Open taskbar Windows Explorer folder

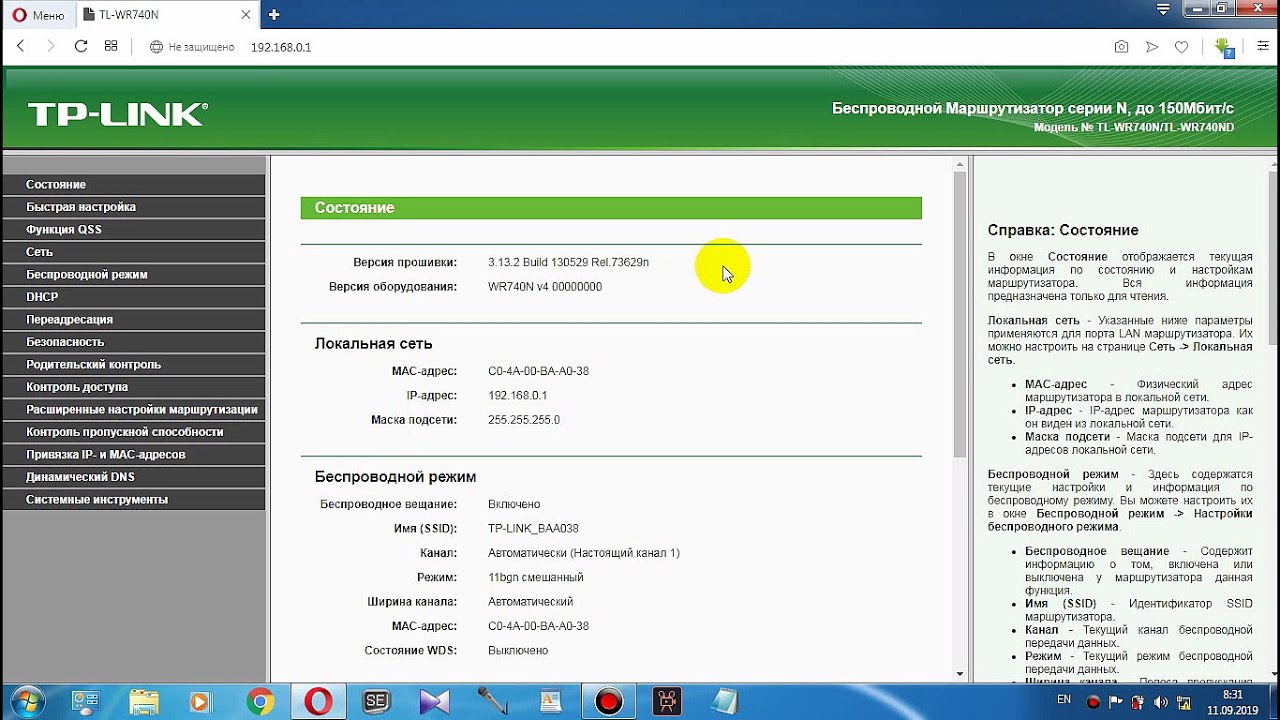tap(144, 701)
